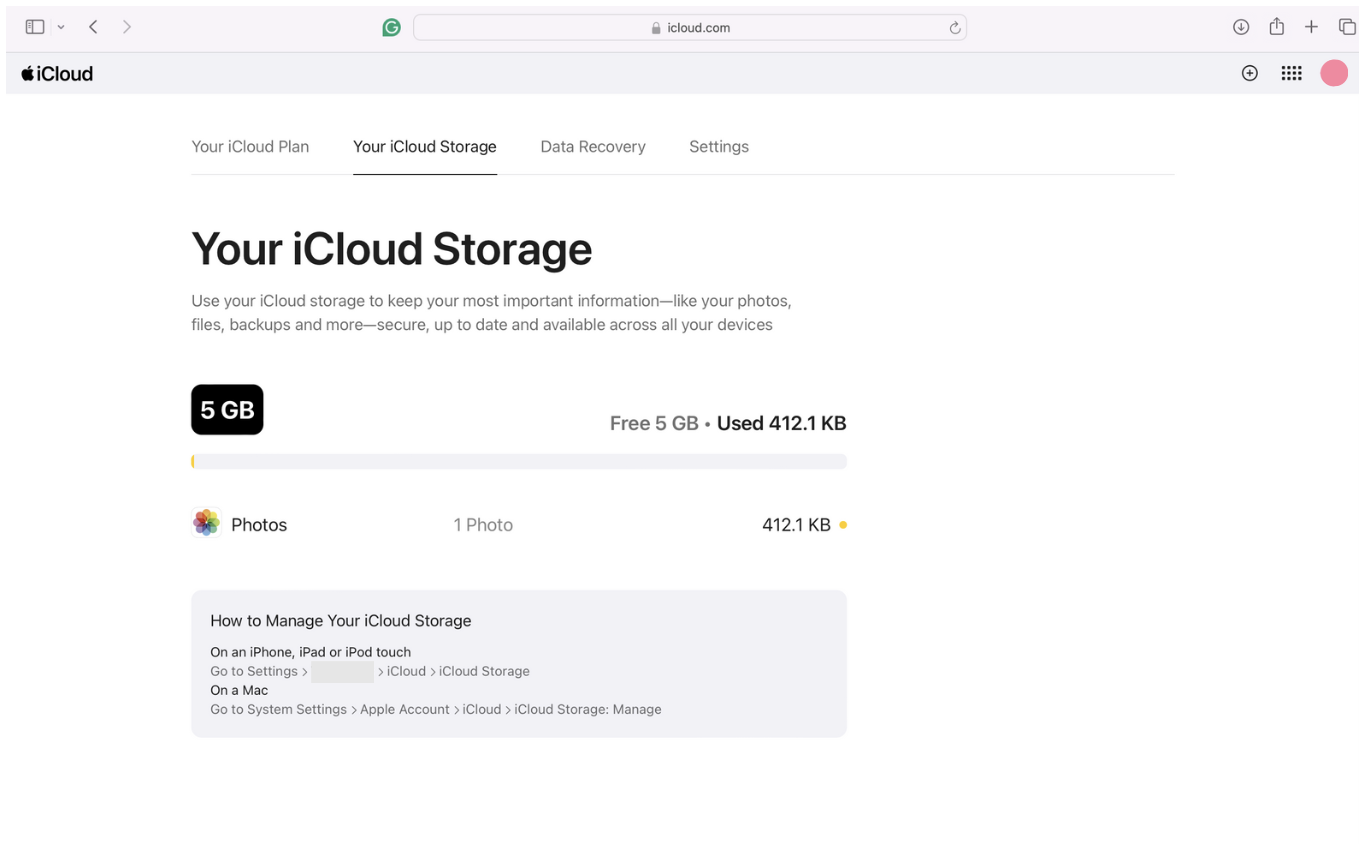Switch to the Settings tab
The image size is (1362, 844).
(x=719, y=146)
